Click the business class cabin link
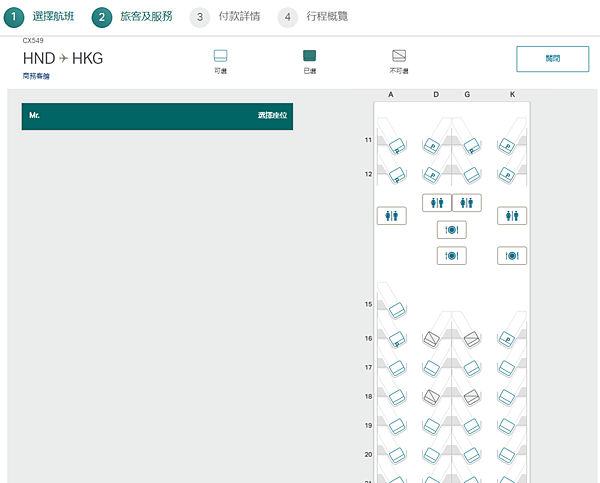 click(36, 76)
